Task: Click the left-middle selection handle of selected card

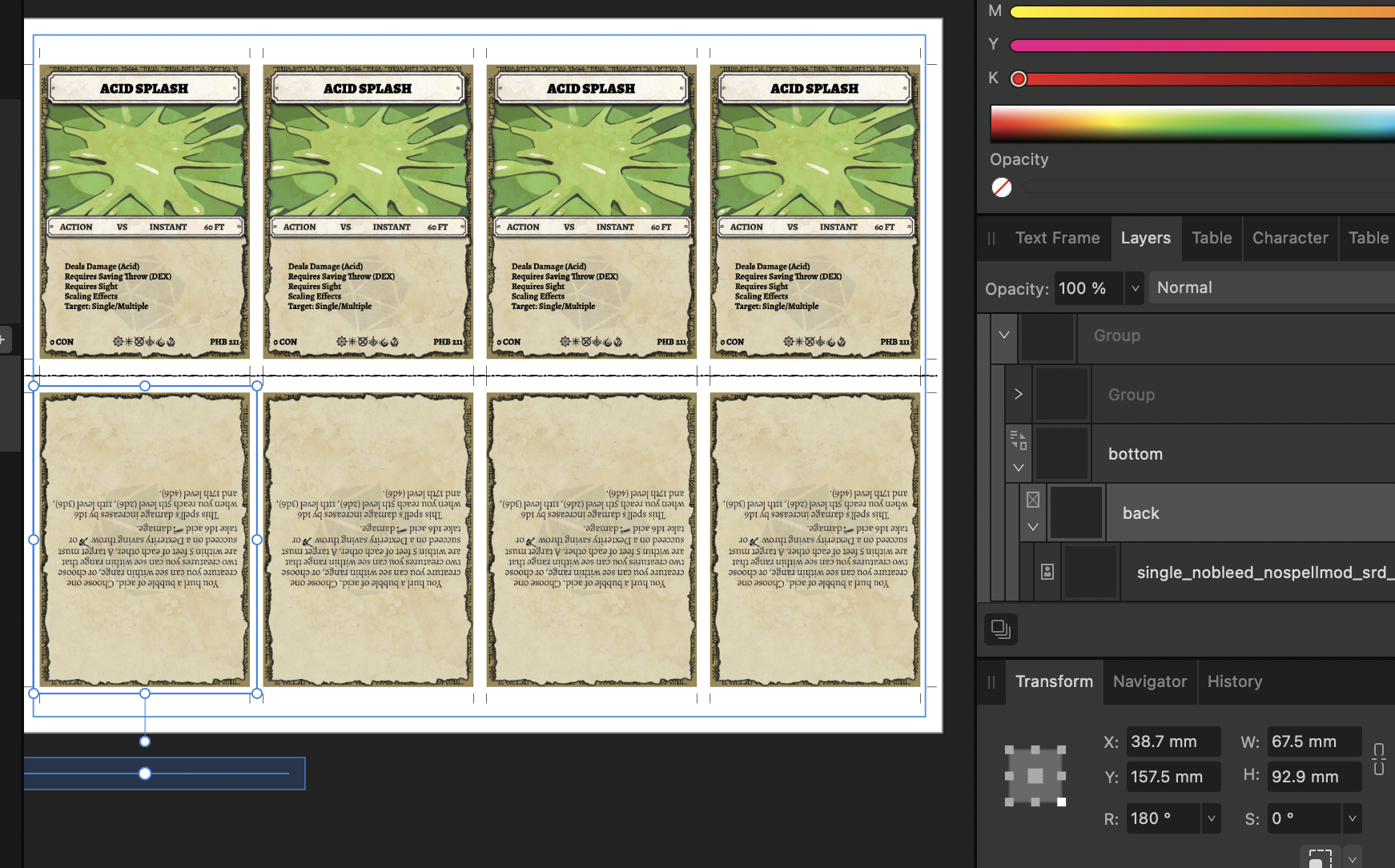Action: click(34, 540)
